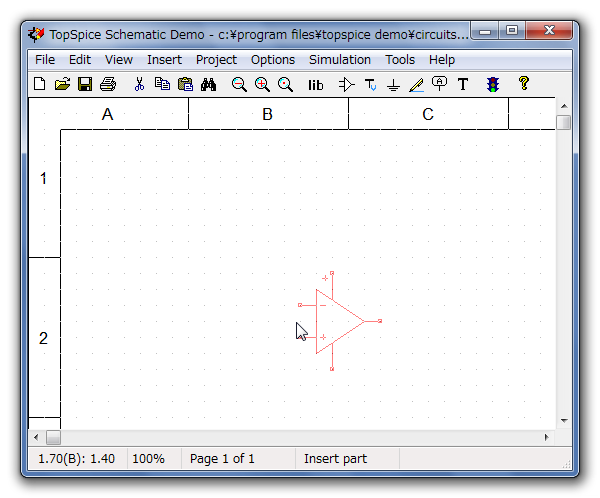
Task: Print using the printer icon
Action: click(x=108, y=84)
